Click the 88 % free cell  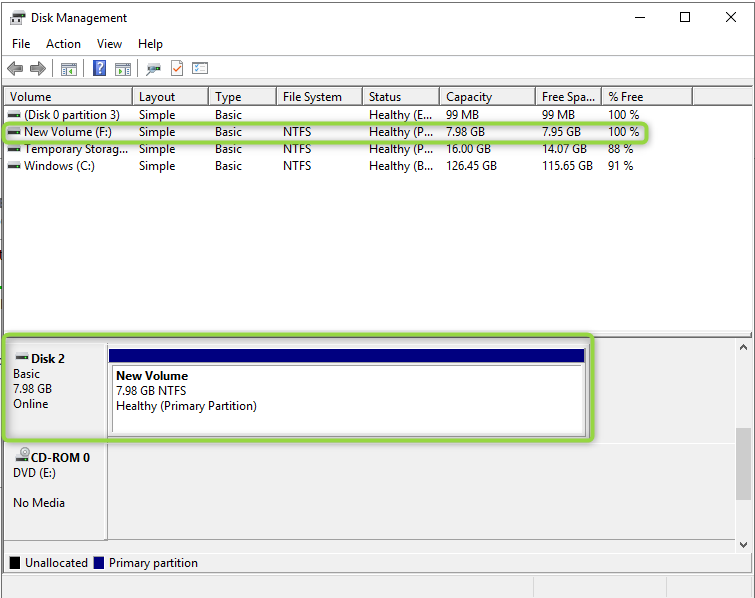tap(620, 149)
